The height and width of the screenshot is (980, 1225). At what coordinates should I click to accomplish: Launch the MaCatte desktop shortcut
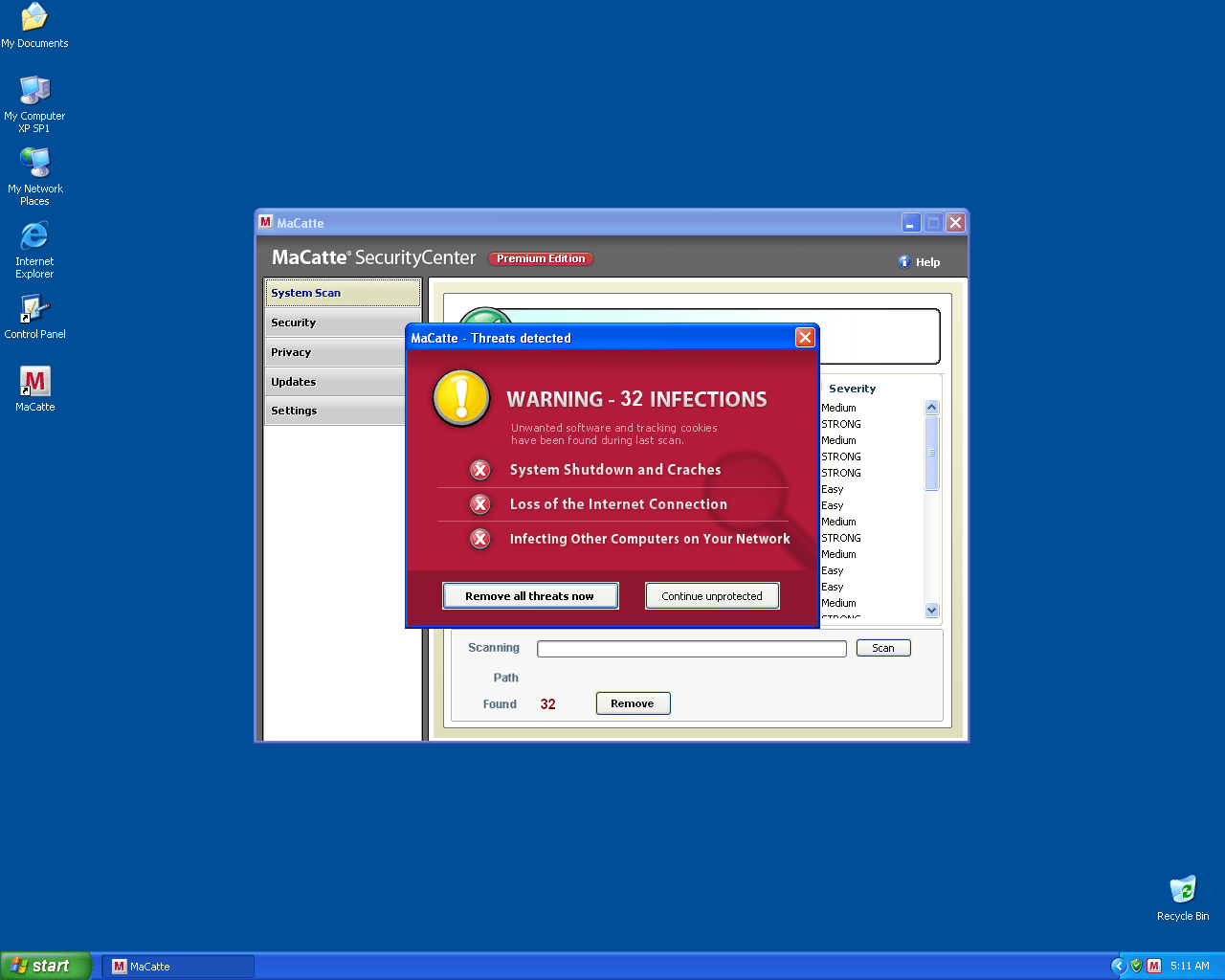[x=34, y=382]
